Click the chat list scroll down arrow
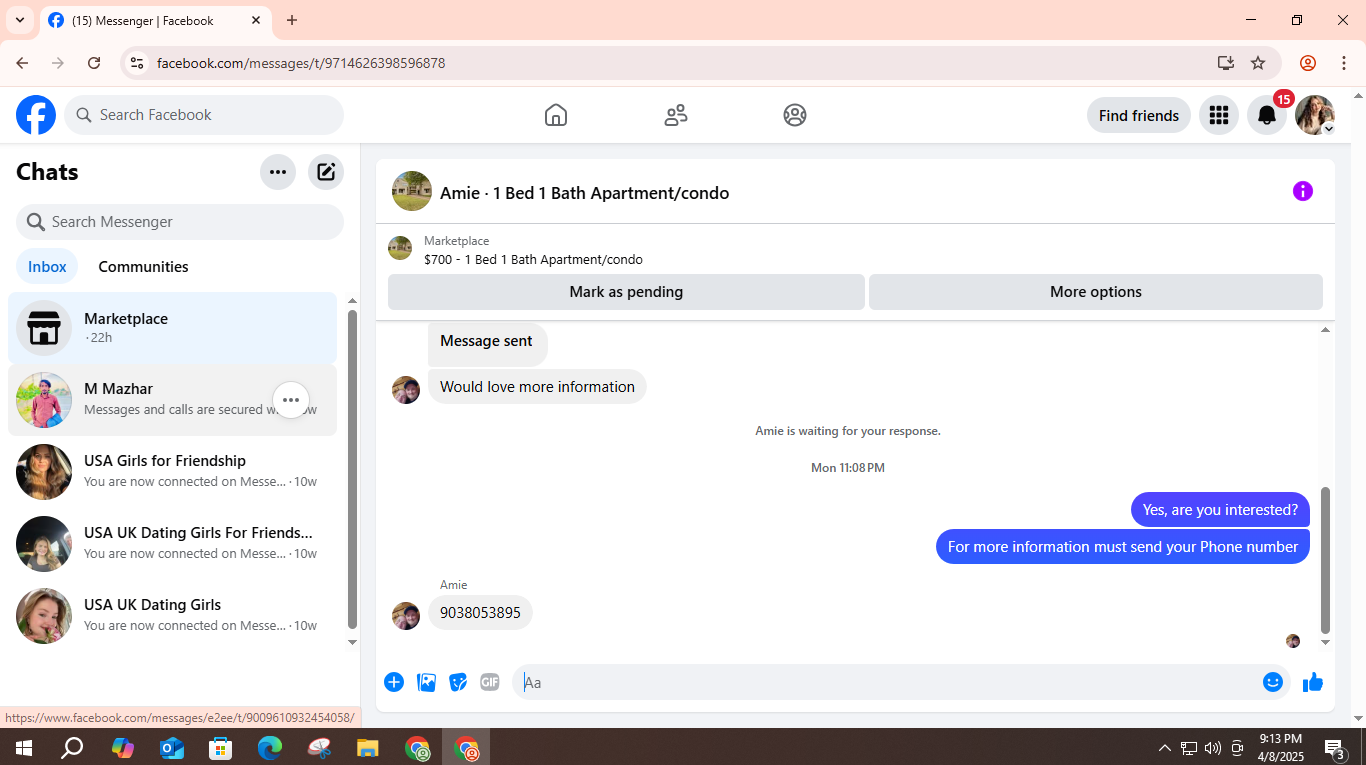Image resolution: width=1366 pixels, height=765 pixels. [352, 642]
